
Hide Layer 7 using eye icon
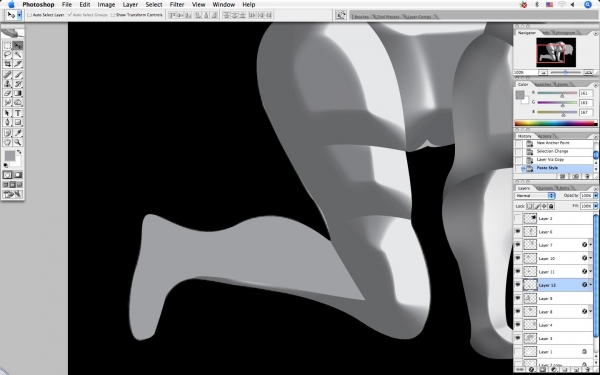(518, 245)
